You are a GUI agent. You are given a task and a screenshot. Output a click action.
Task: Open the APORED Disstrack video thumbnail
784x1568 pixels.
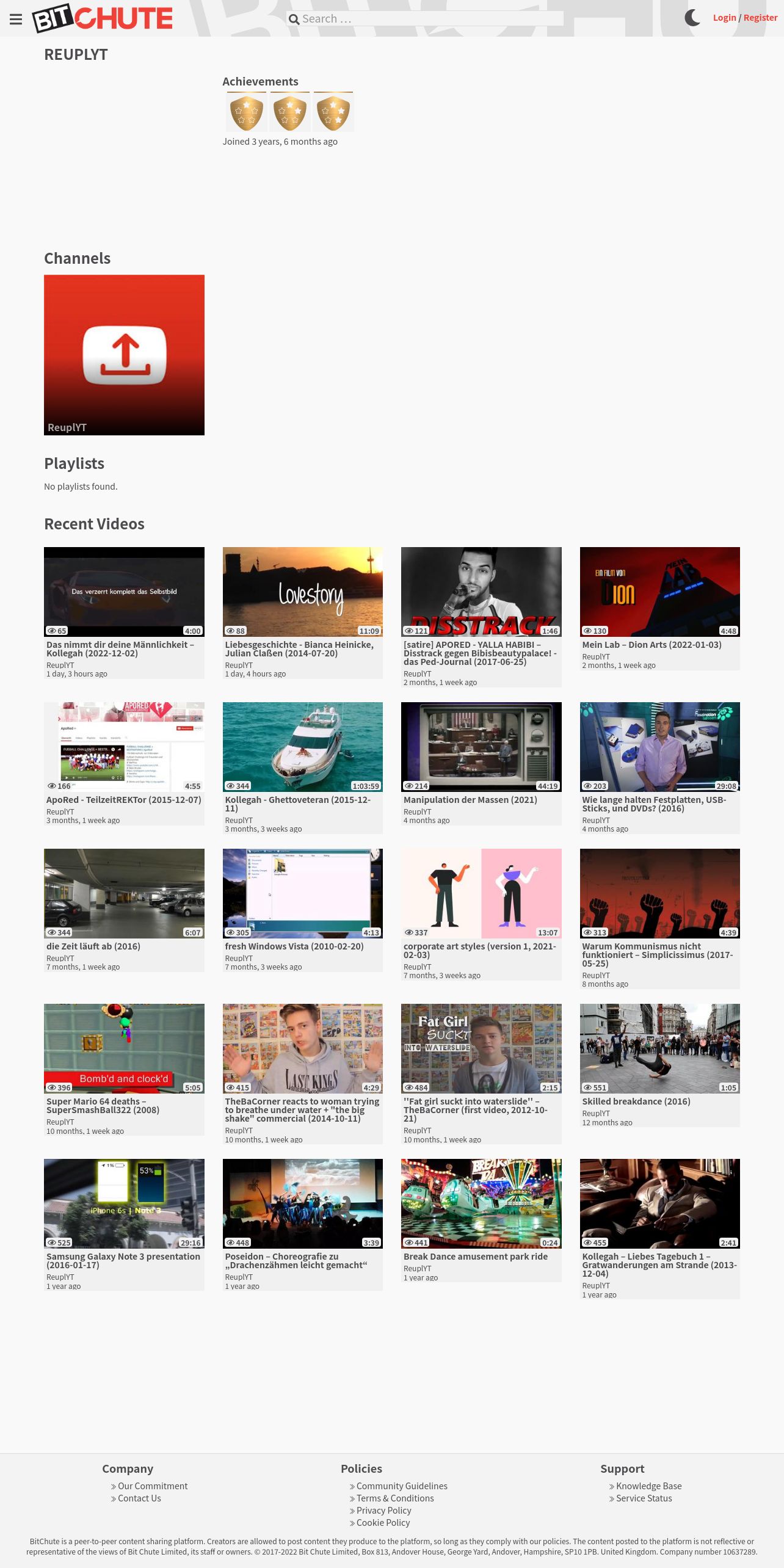pyautogui.click(x=481, y=592)
